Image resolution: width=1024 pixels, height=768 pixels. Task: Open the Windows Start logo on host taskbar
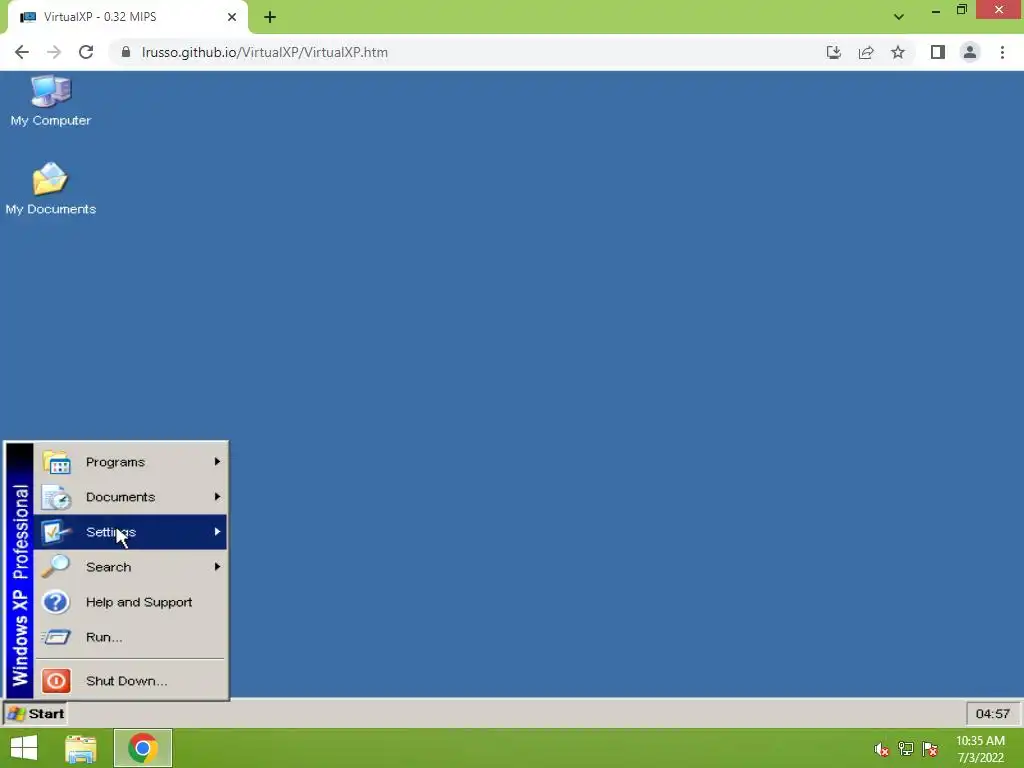coord(24,748)
